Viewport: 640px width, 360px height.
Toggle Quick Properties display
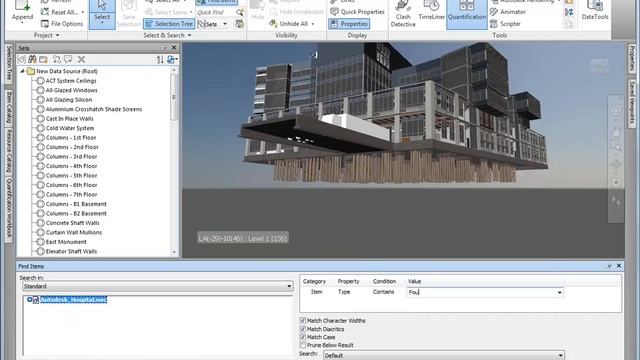point(358,12)
